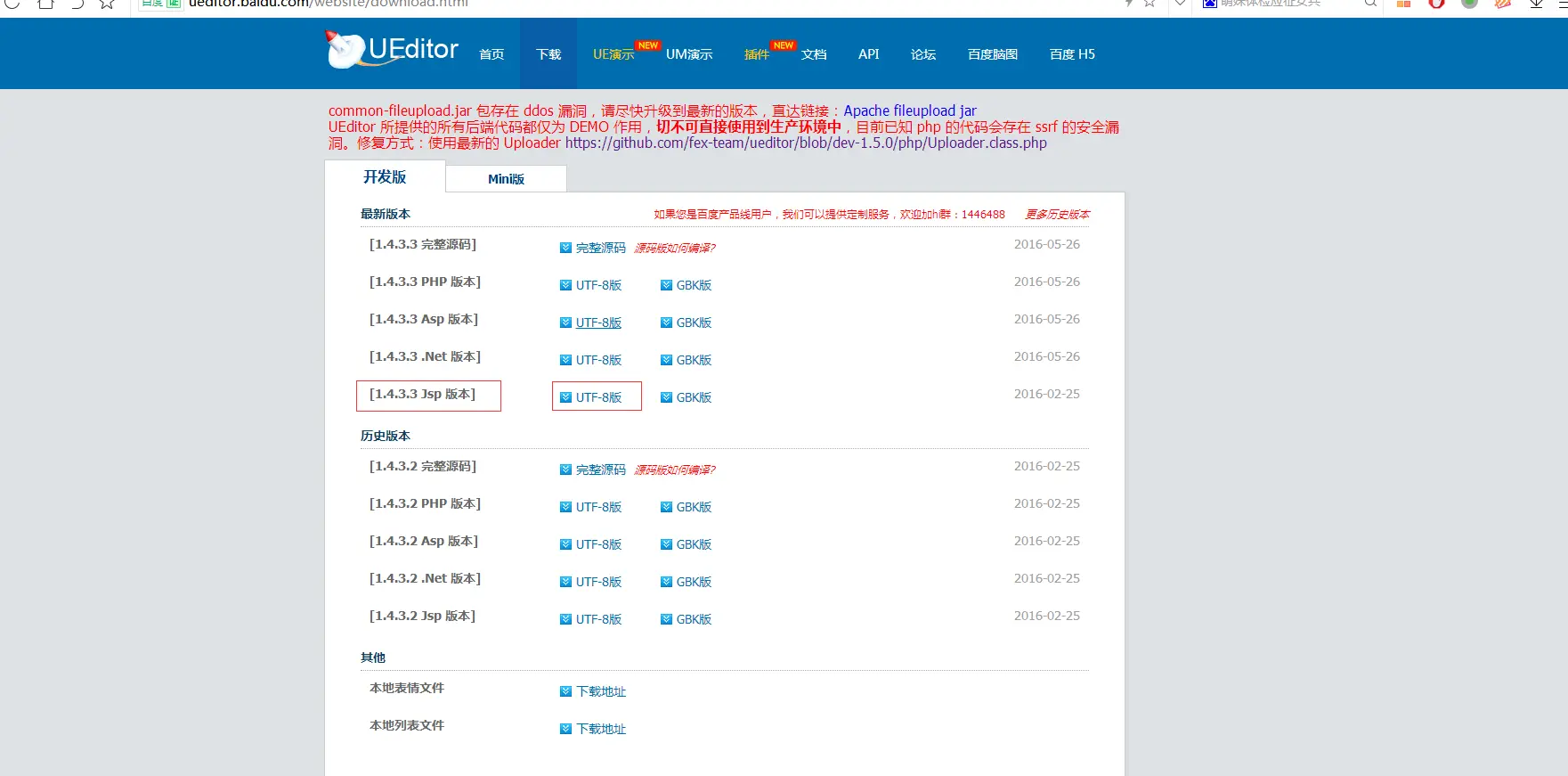Download 1.4.3.2 Asp UTF-8版 link text
The width and height of the screenshot is (1568, 776).
click(x=598, y=544)
